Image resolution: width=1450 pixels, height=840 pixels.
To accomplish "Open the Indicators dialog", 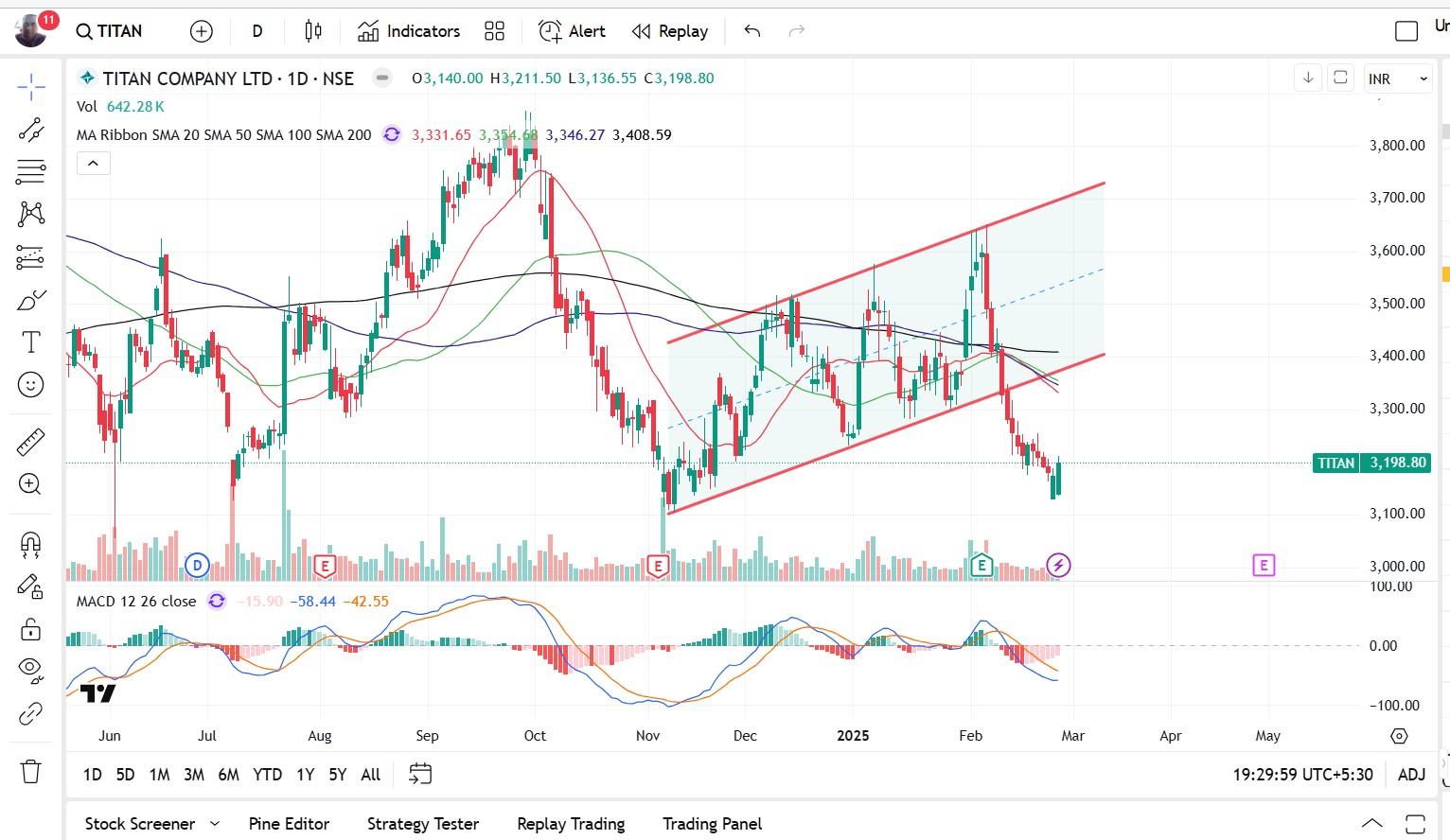I will [x=409, y=31].
